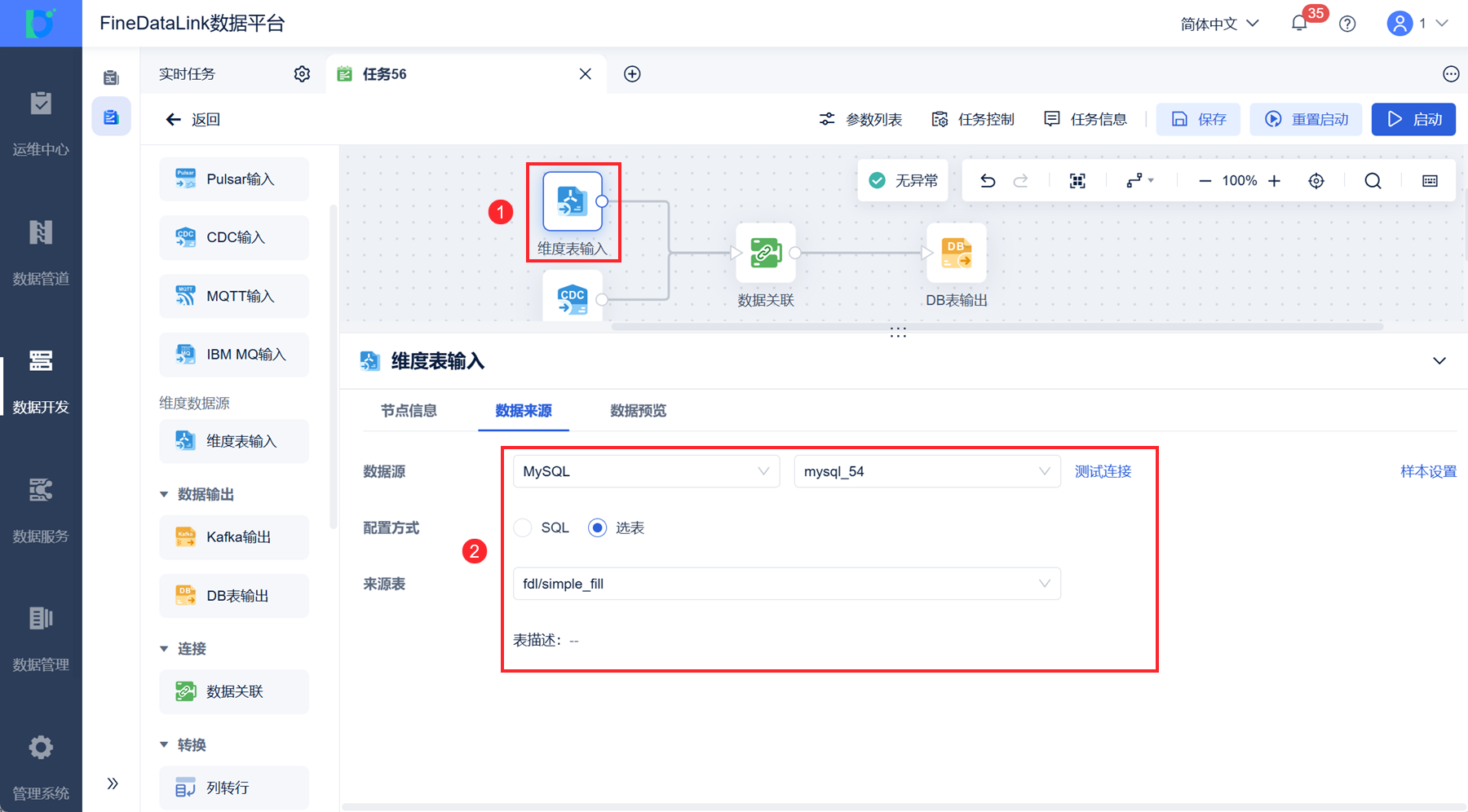1468x812 pixels.
Task: Open 任务信息
Action: click(x=1086, y=120)
